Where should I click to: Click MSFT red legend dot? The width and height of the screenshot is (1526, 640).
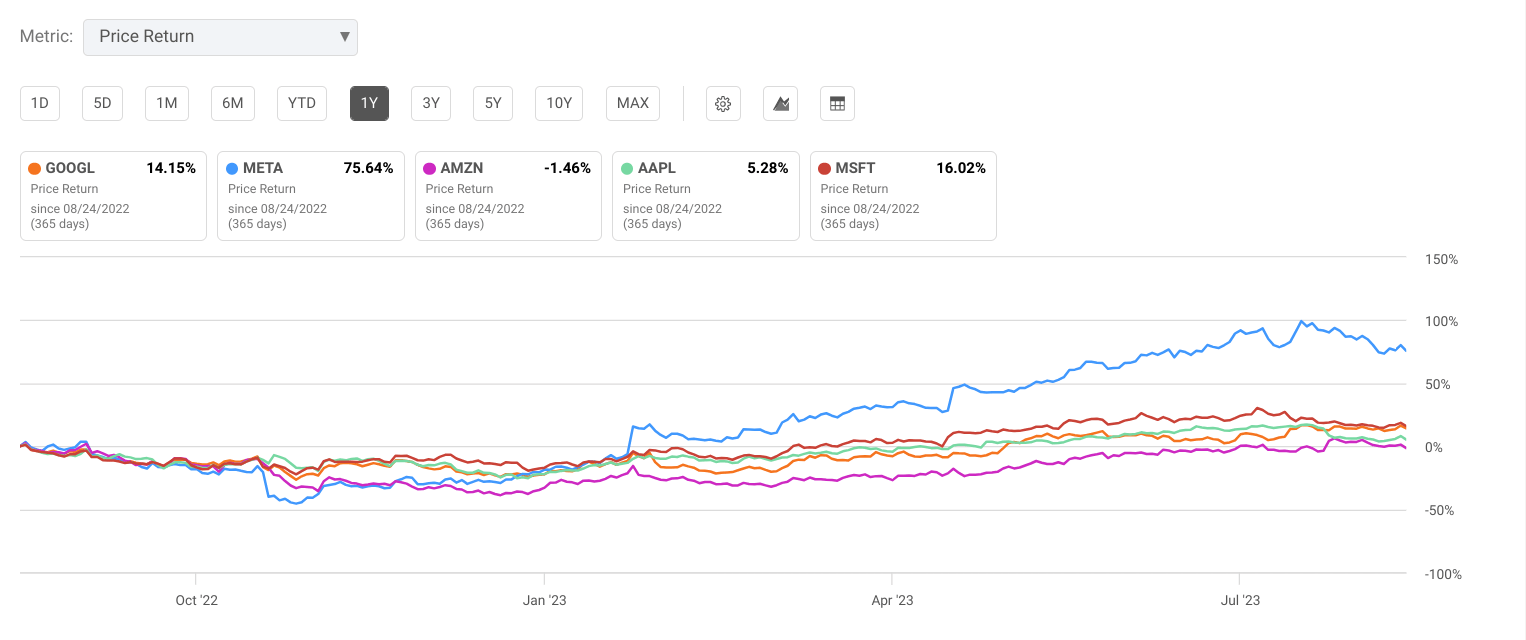coord(825,168)
